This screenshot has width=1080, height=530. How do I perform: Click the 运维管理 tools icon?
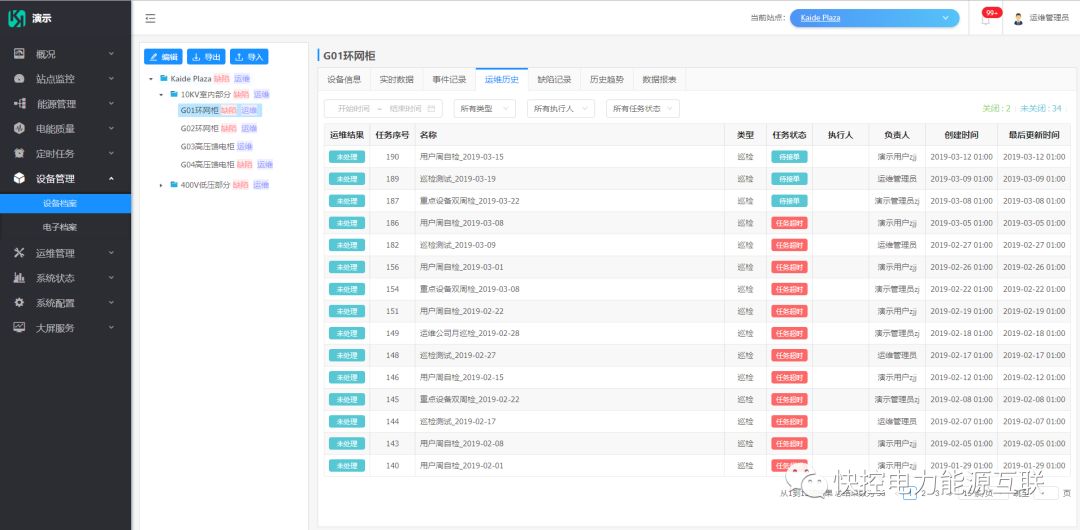19,253
